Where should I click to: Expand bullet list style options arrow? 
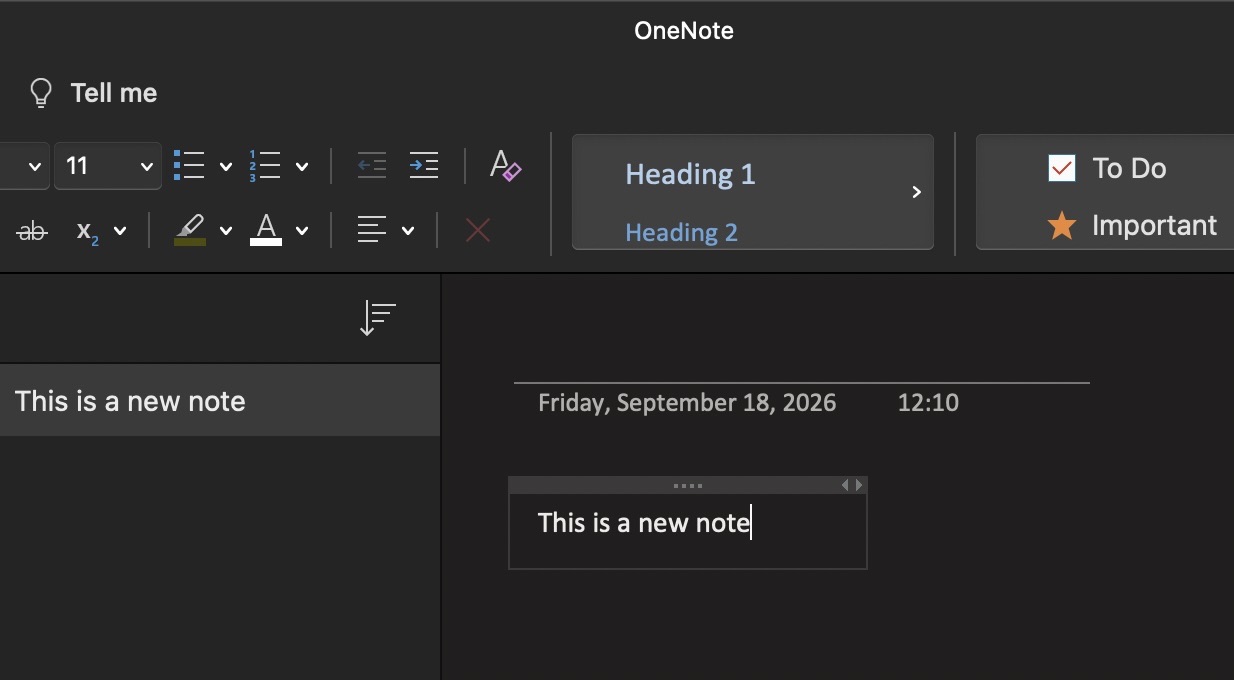tap(225, 167)
